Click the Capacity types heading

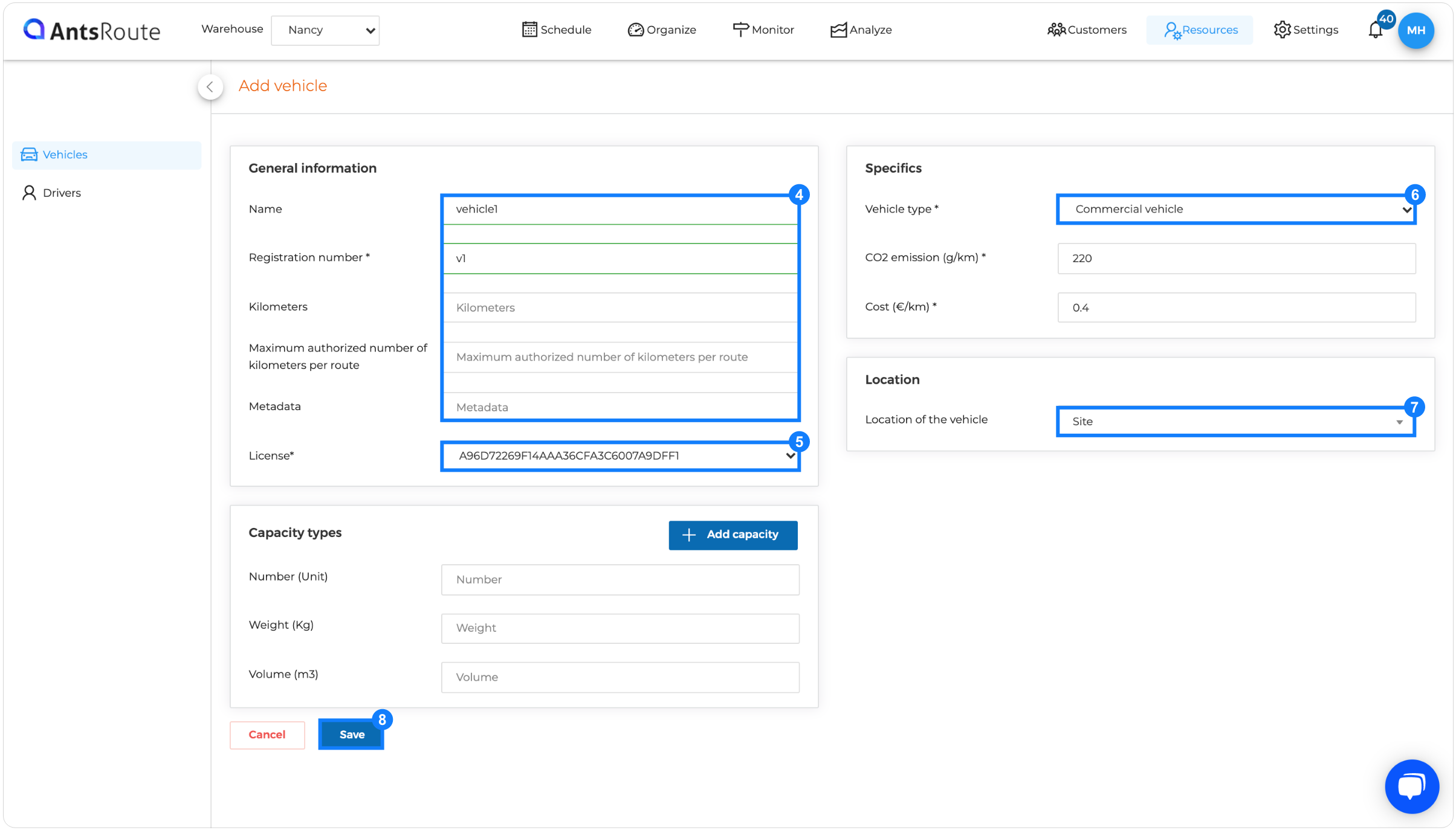[295, 532]
